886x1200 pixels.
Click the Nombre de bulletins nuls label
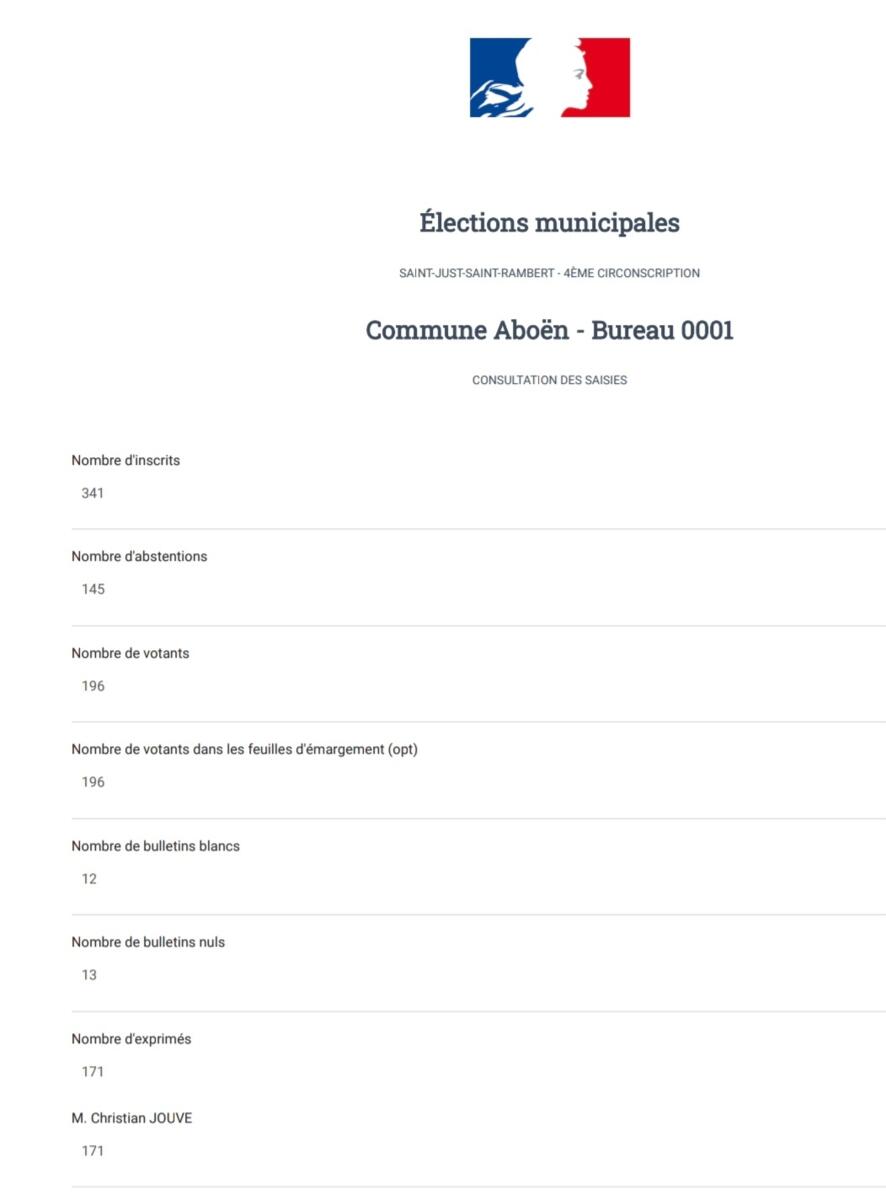click(x=148, y=942)
